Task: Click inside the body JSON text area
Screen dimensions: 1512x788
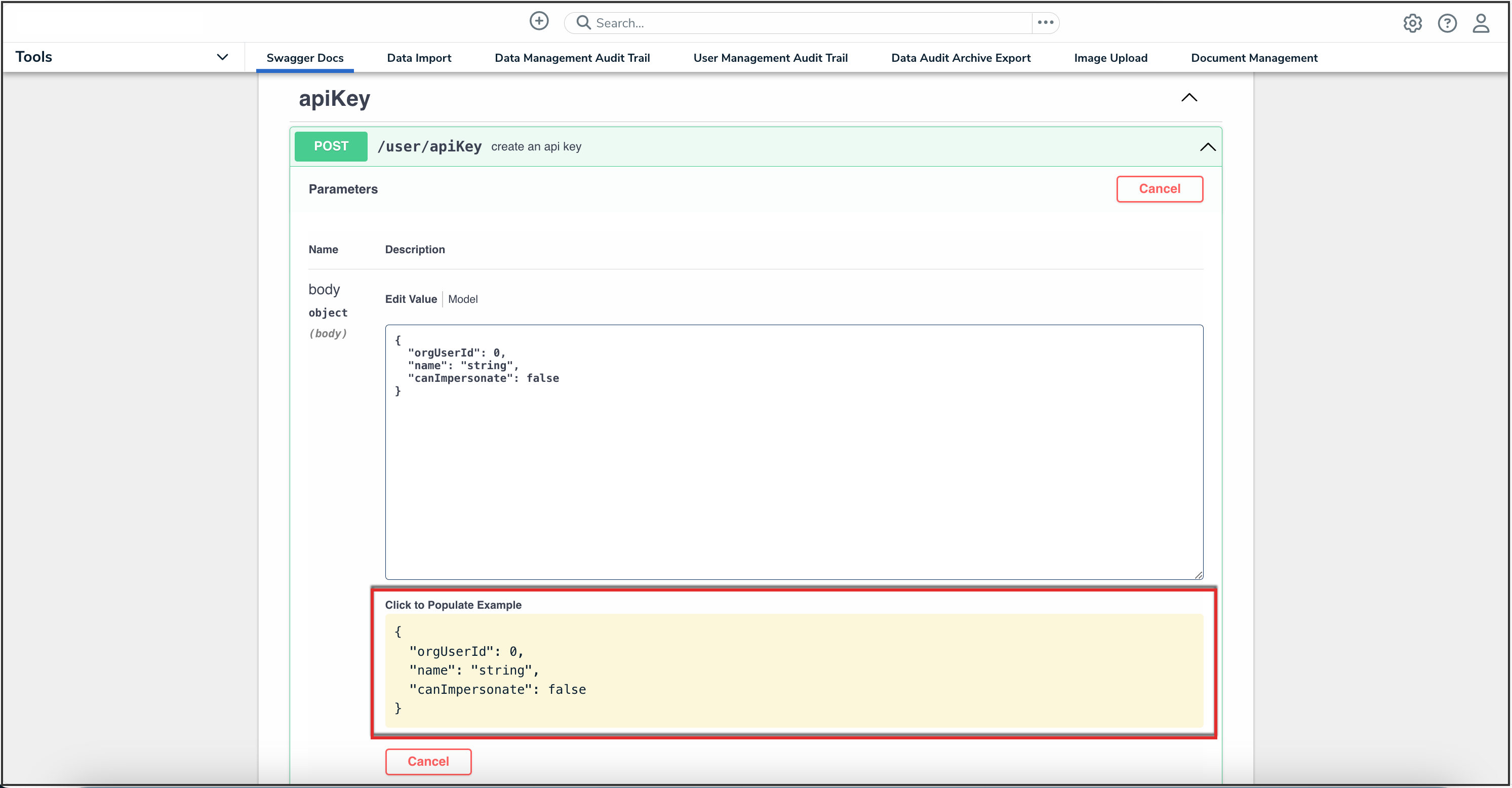Action: 793,470
